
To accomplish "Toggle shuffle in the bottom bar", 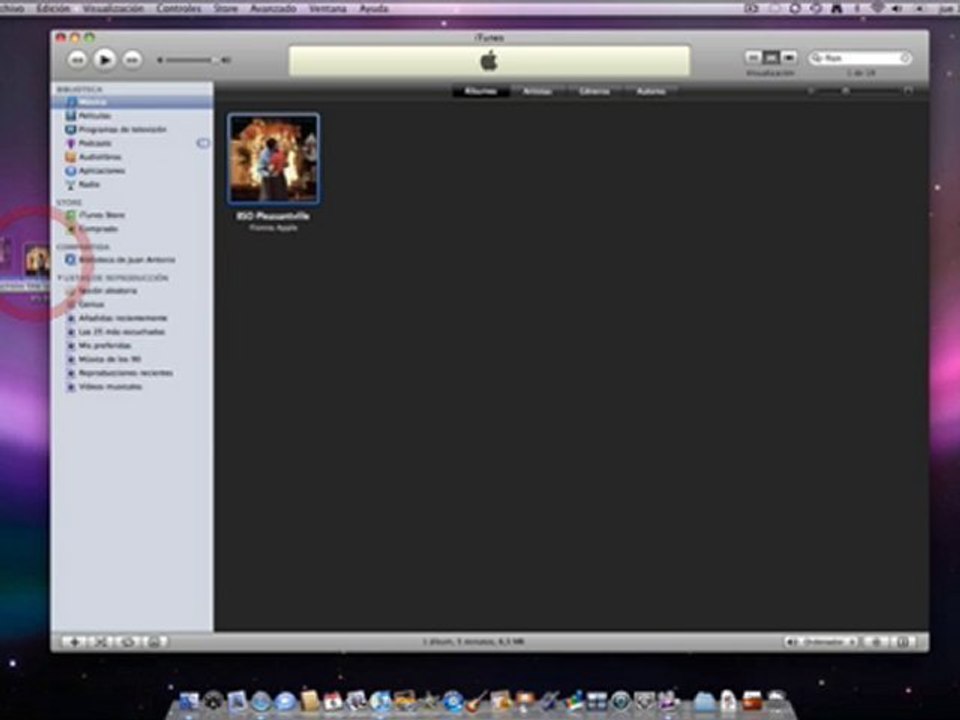I will 100,642.
